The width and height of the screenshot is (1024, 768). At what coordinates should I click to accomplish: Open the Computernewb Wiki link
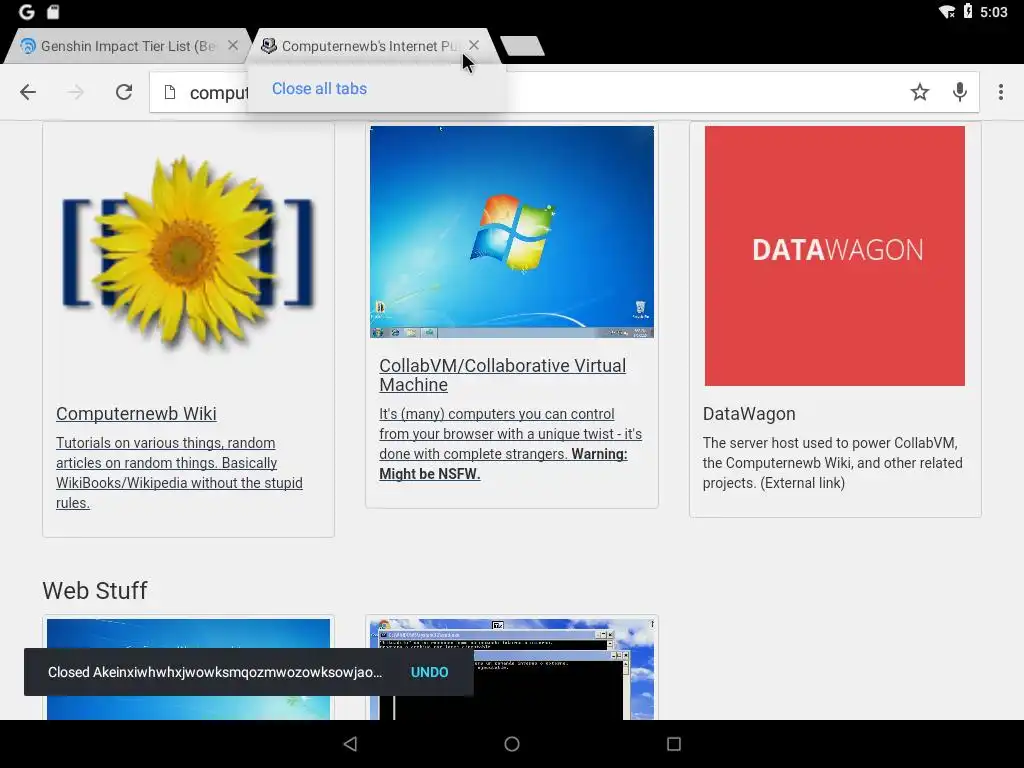136,413
